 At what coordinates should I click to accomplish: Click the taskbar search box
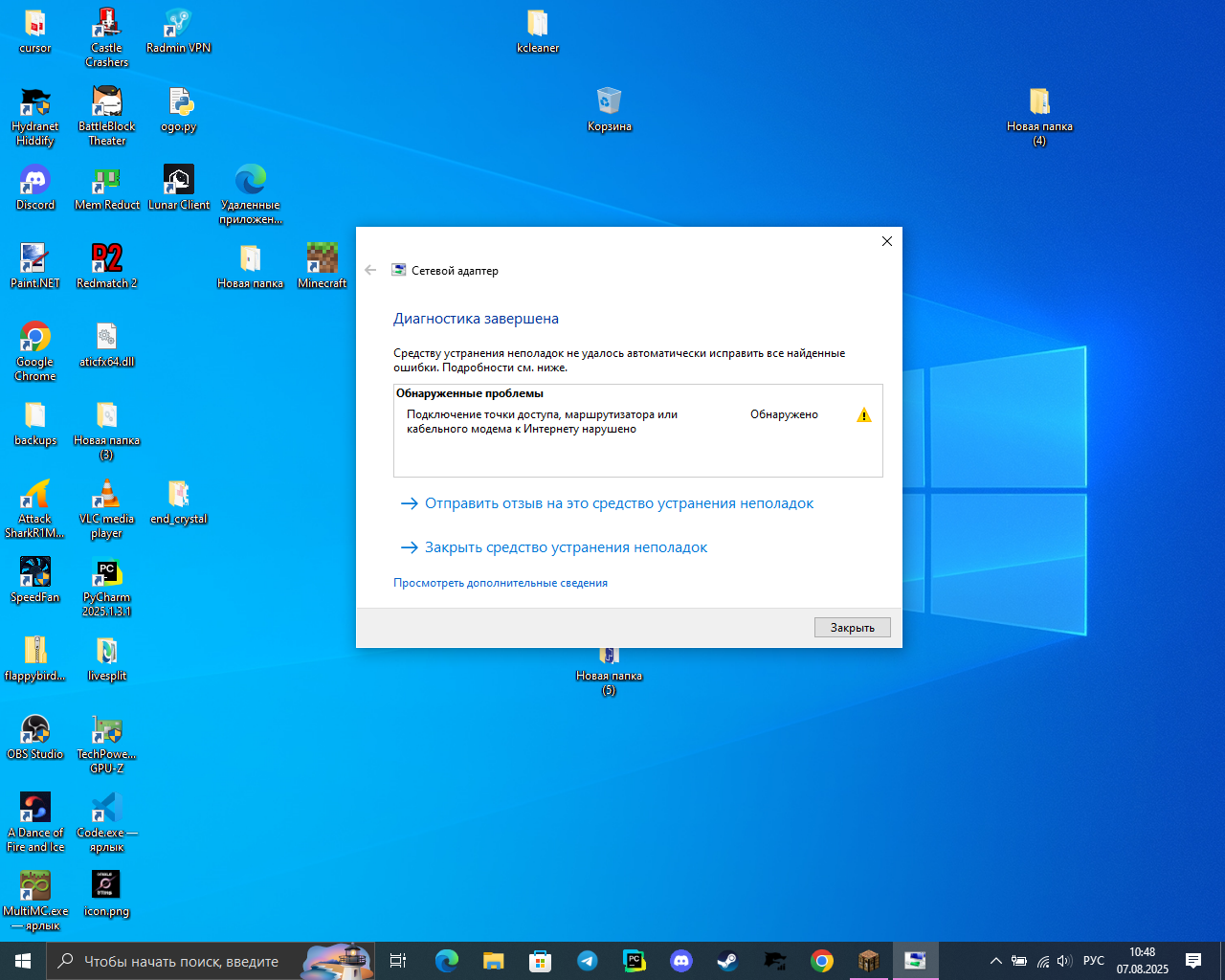point(211,961)
